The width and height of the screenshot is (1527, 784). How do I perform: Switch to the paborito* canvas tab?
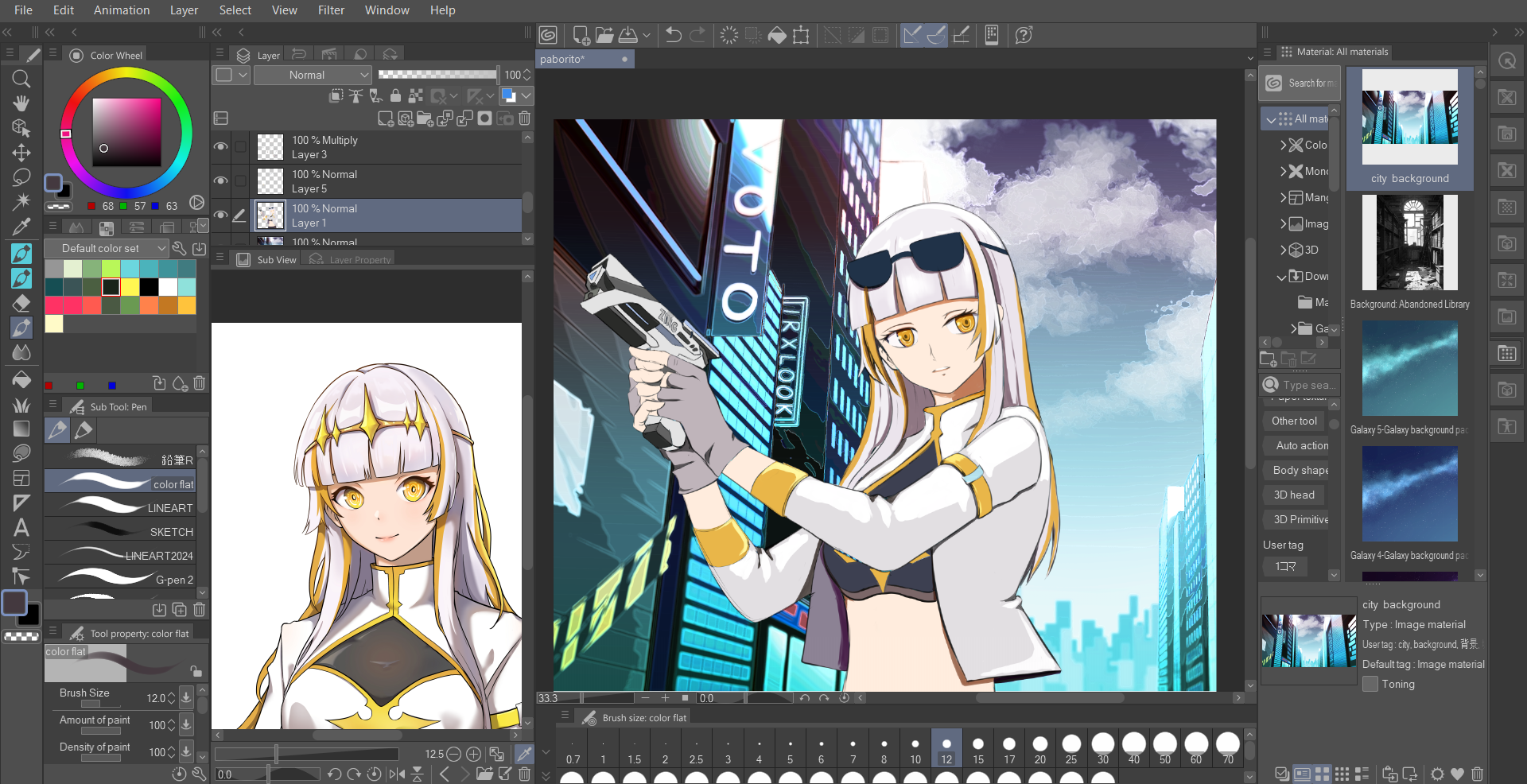pos(585,59)
